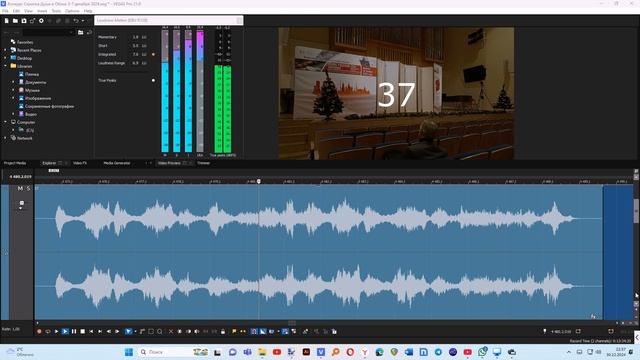The width and height of the screenshot is (640, 360).
Task: Save the project using the disk icon
Action: 24,21
